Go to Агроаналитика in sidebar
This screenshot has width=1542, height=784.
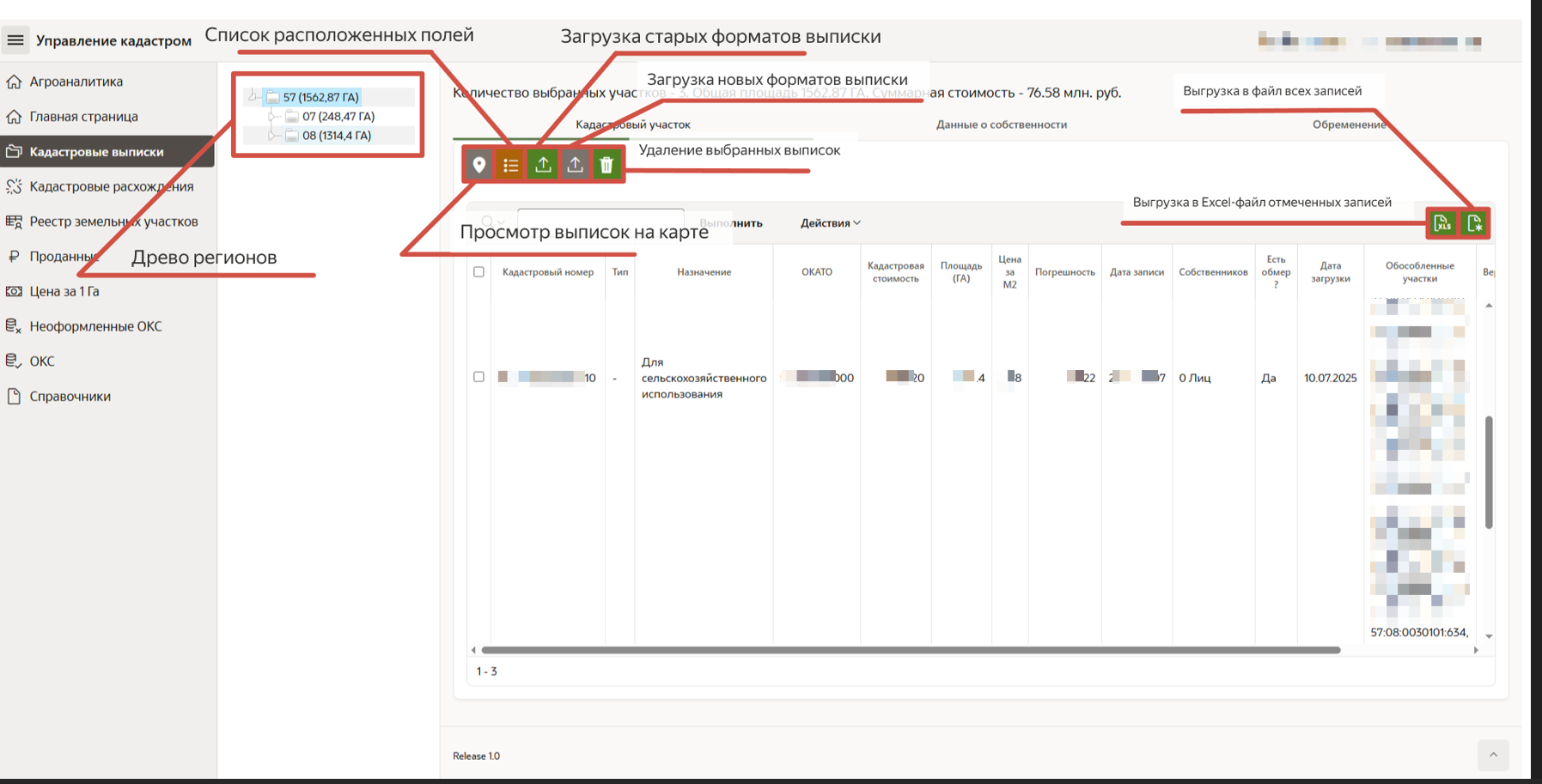click(76, 82)
